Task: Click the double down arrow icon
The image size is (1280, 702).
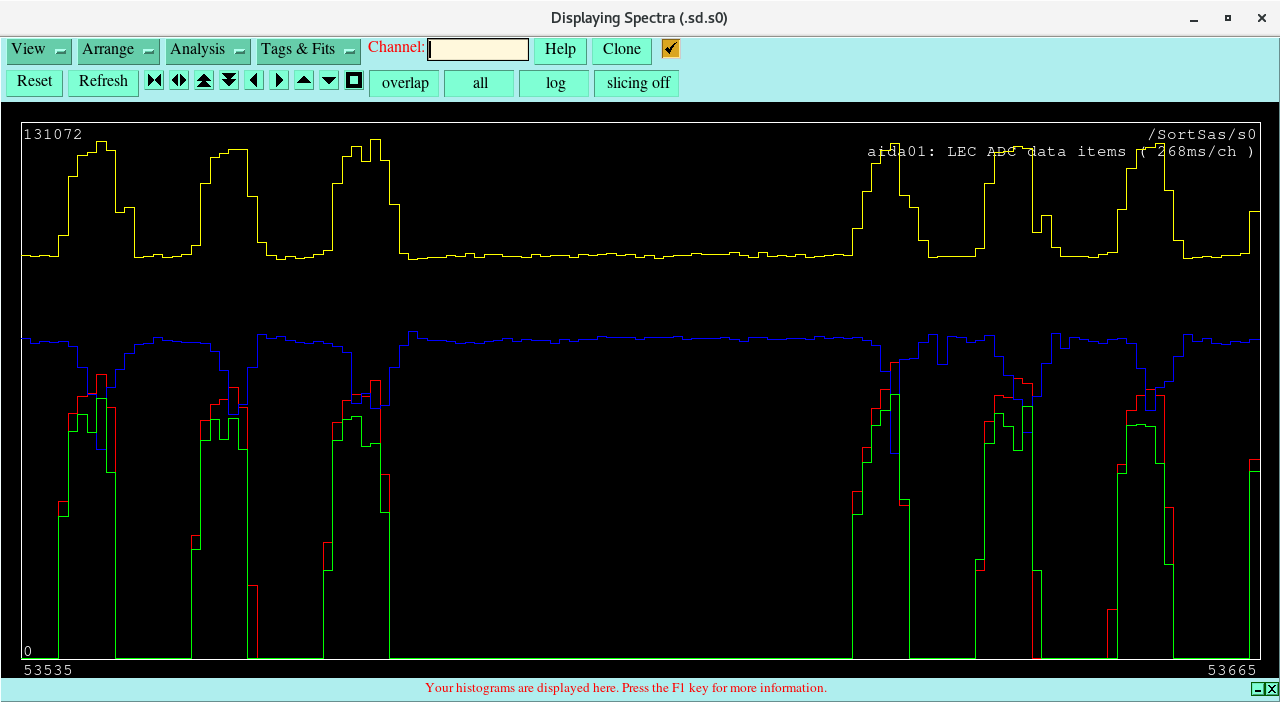Action: coord(229,81)
